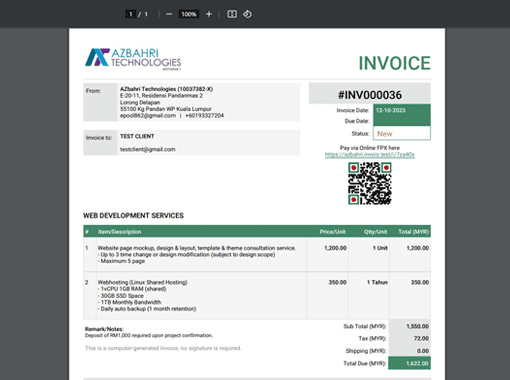Click the Azbahri Technologies logo

pos(133,59)
